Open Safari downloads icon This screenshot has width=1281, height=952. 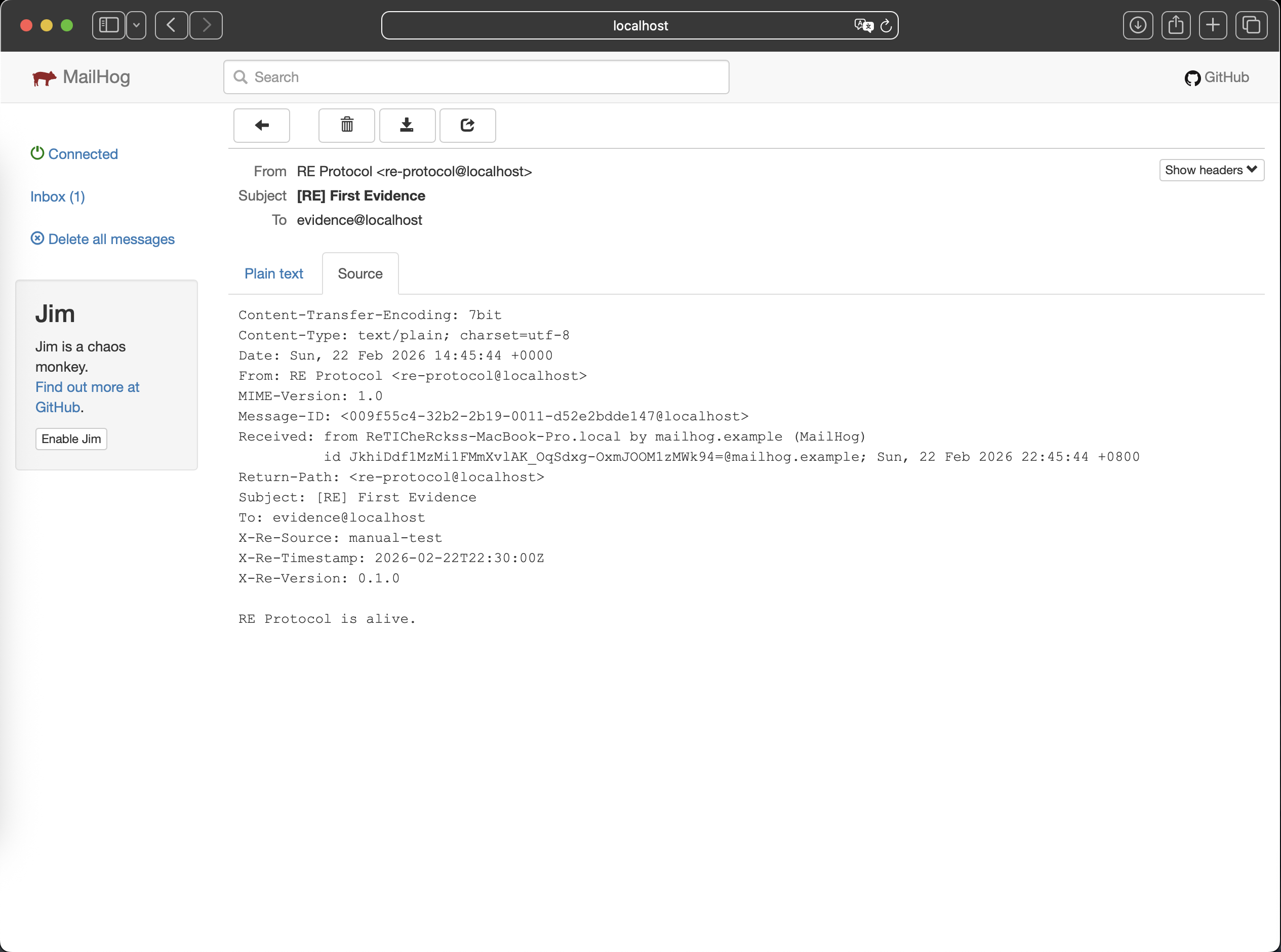(1138, 25)
